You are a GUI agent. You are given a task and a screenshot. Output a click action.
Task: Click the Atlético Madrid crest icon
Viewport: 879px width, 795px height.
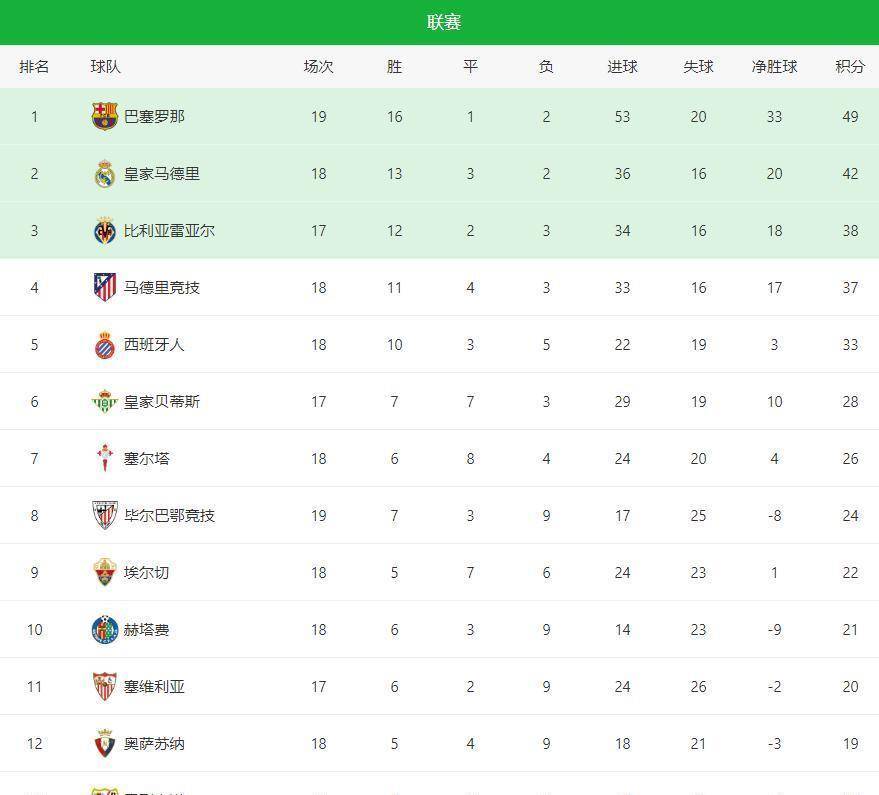tap(104, 288)
